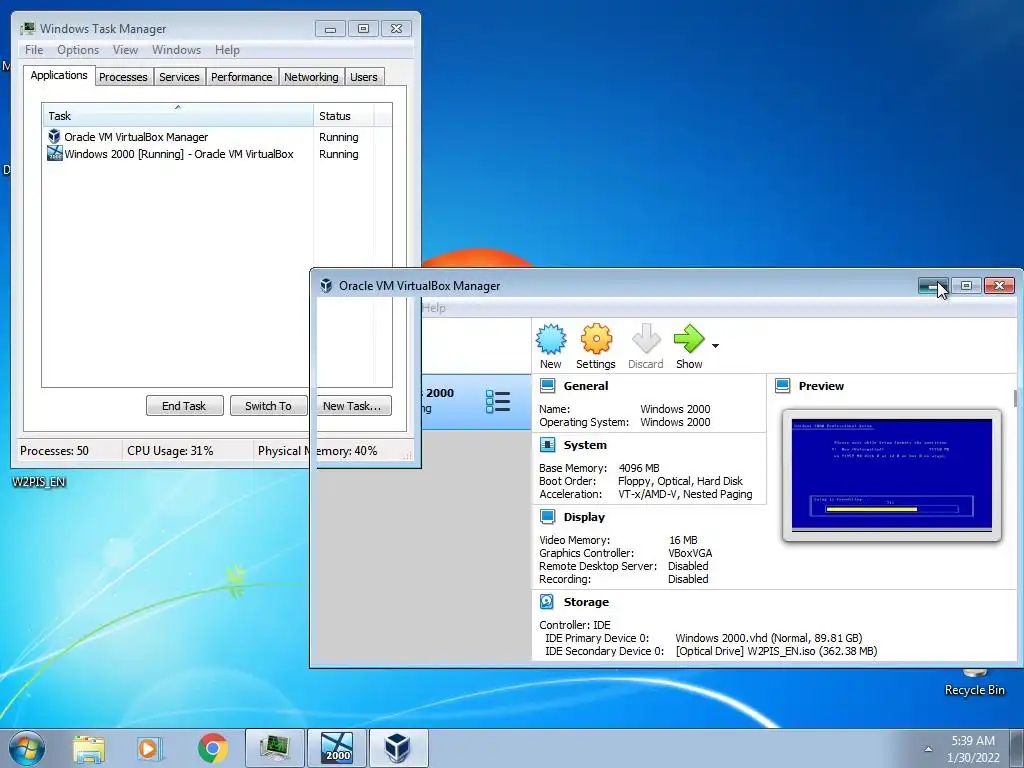Click the New Task... button
1024x768 pixels.
pos(353,406)
